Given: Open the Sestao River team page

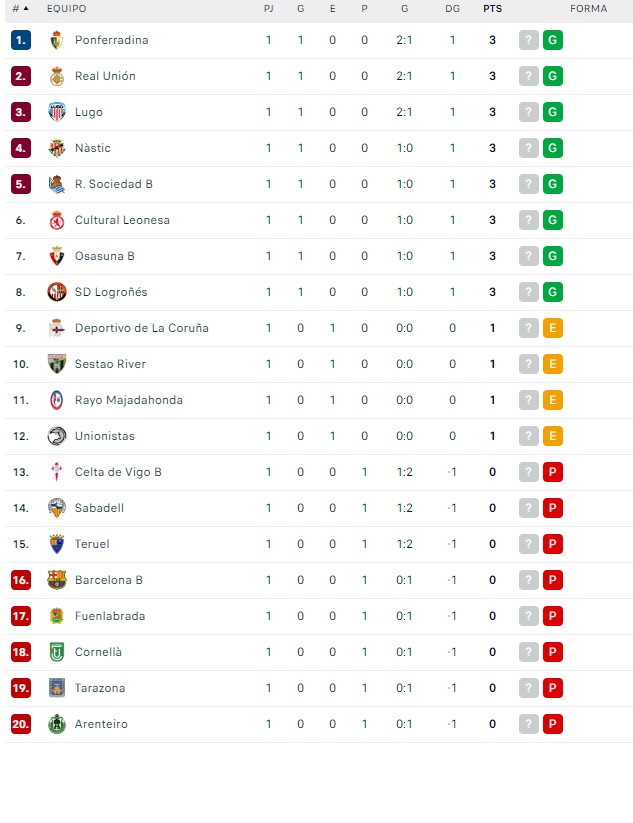Looking at the screenshot, I should click(111, 364).
